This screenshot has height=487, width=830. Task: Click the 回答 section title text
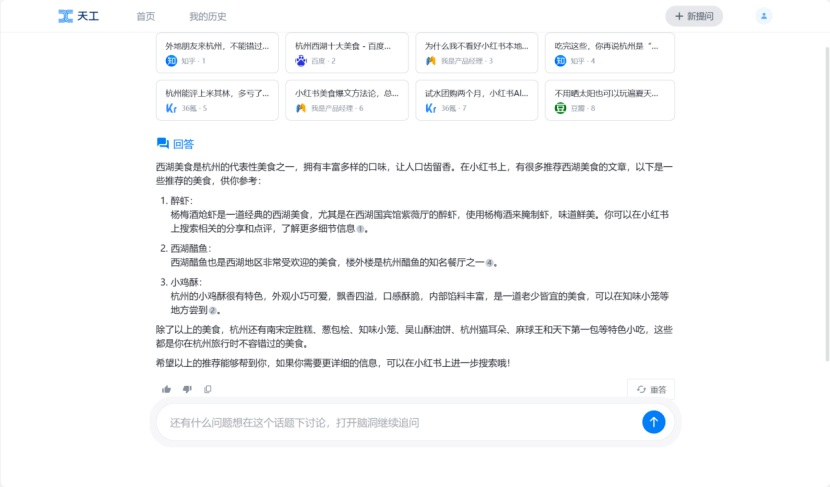coord(183,143)
